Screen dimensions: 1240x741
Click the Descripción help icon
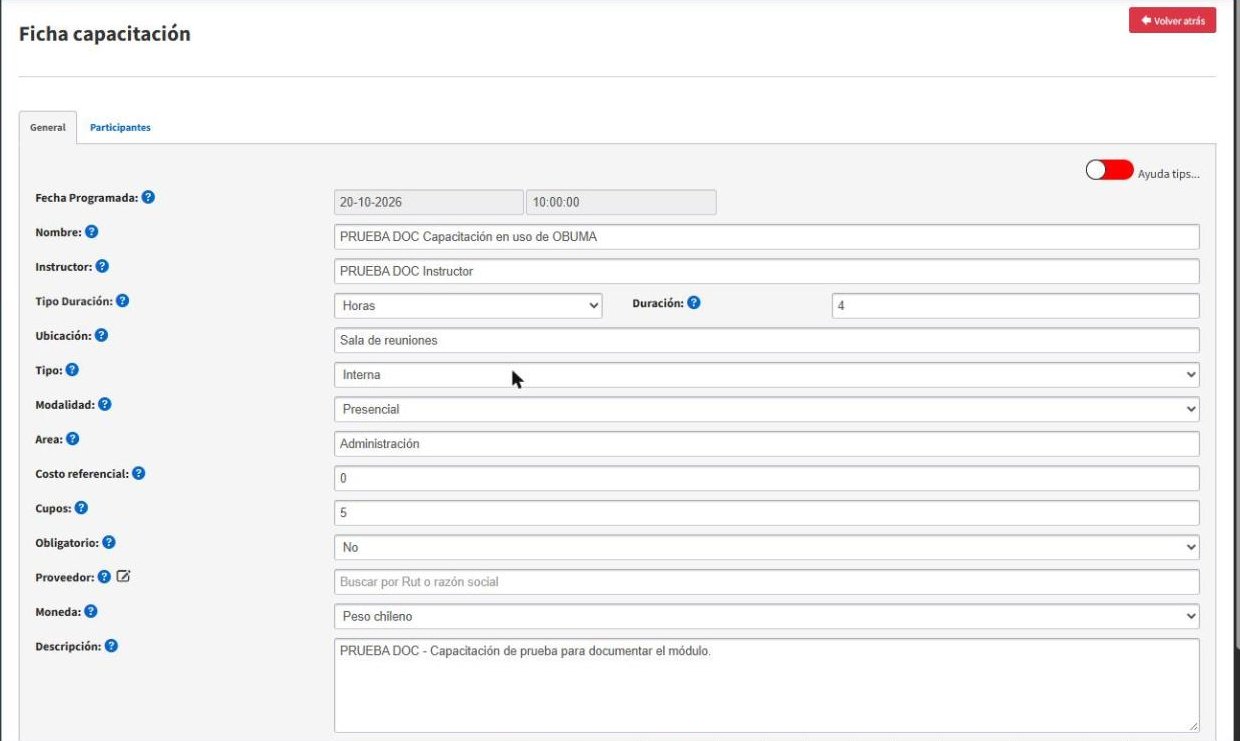[x=111, y=646]
